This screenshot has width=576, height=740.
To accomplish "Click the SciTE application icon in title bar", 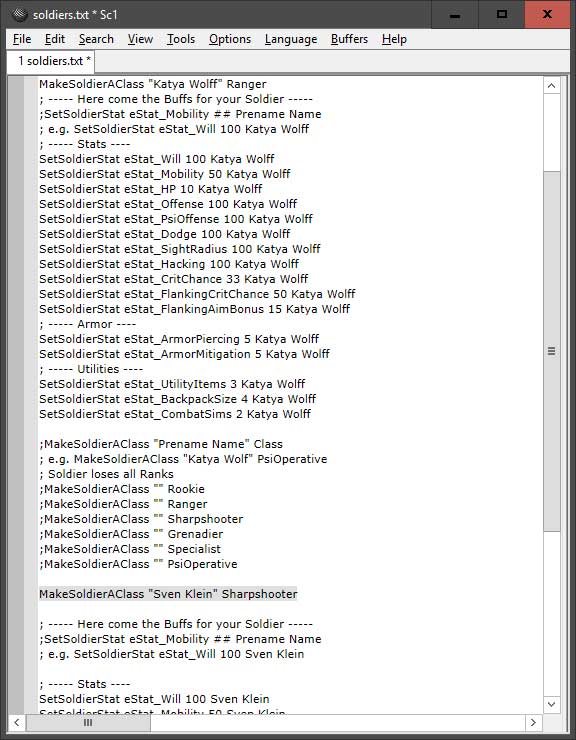I will pyautogui.click(x=19, y=15).
